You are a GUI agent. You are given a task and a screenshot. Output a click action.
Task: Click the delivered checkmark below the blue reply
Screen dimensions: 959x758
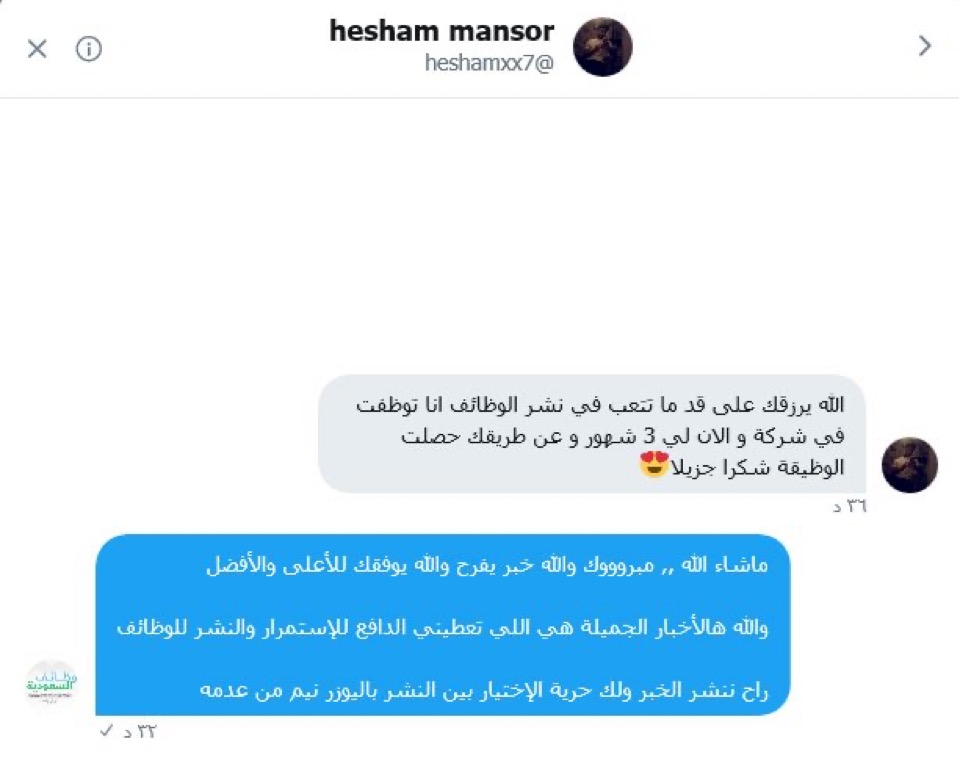click(x=106, y=730)
